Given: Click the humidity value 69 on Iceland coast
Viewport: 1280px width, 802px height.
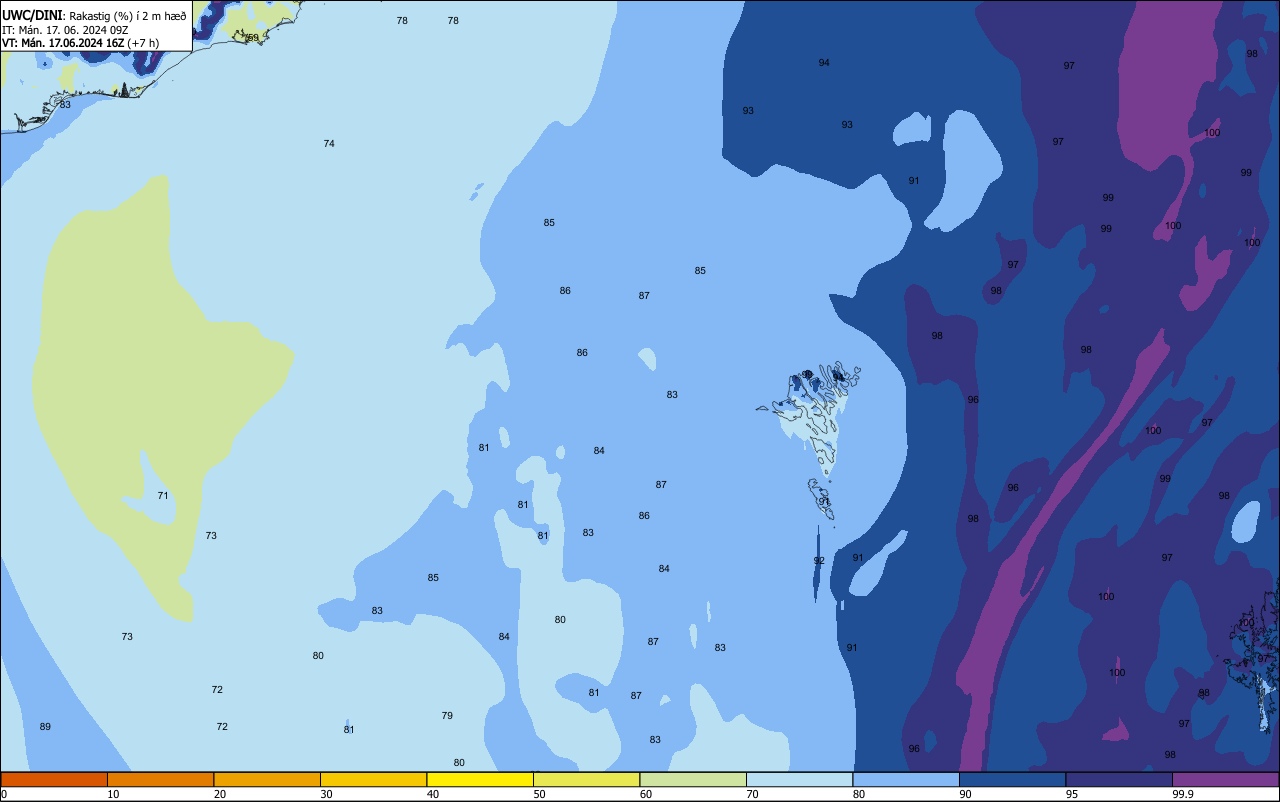Looking at the screenshot, I should (253, 38).
